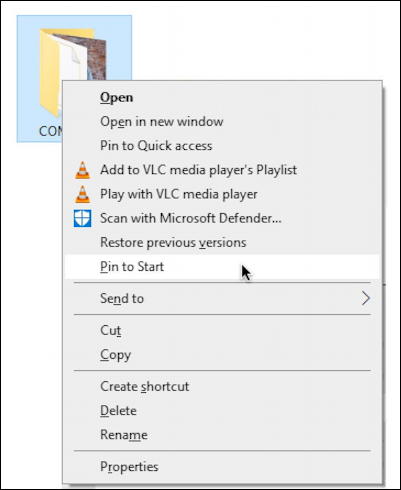The width and height of the screenshot is (401, 490).
Task: Click the Microsoft Defender shield icon
Action: [x=82, y=218]
